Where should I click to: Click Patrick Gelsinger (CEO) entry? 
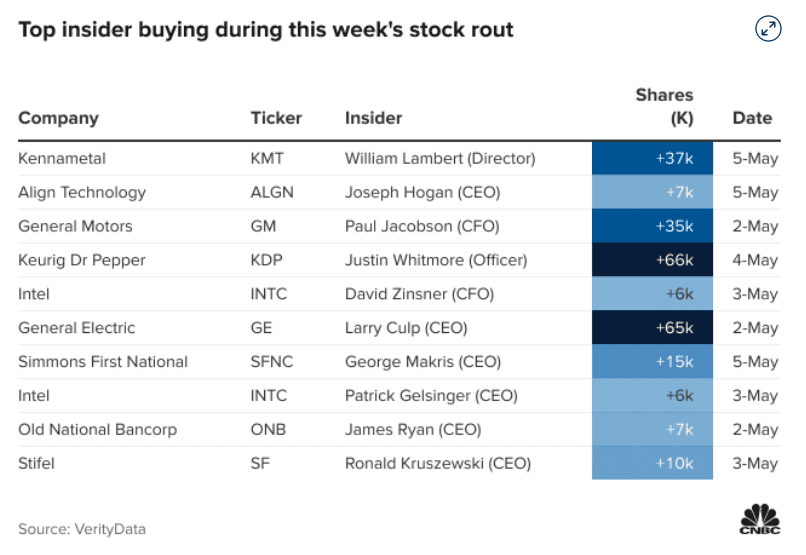(431, 396)
